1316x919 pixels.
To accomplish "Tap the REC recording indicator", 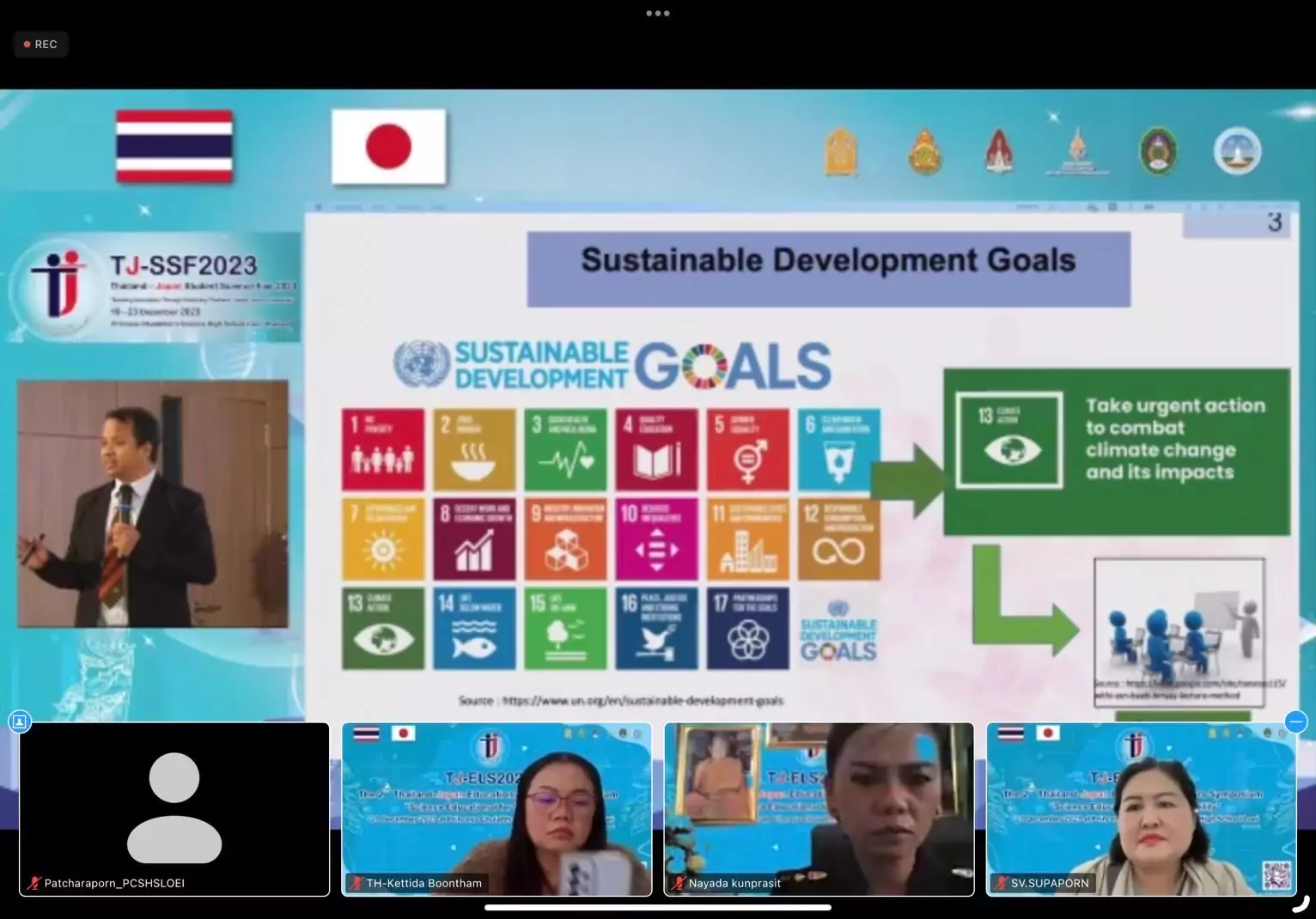I will click(x=40, y=44).
